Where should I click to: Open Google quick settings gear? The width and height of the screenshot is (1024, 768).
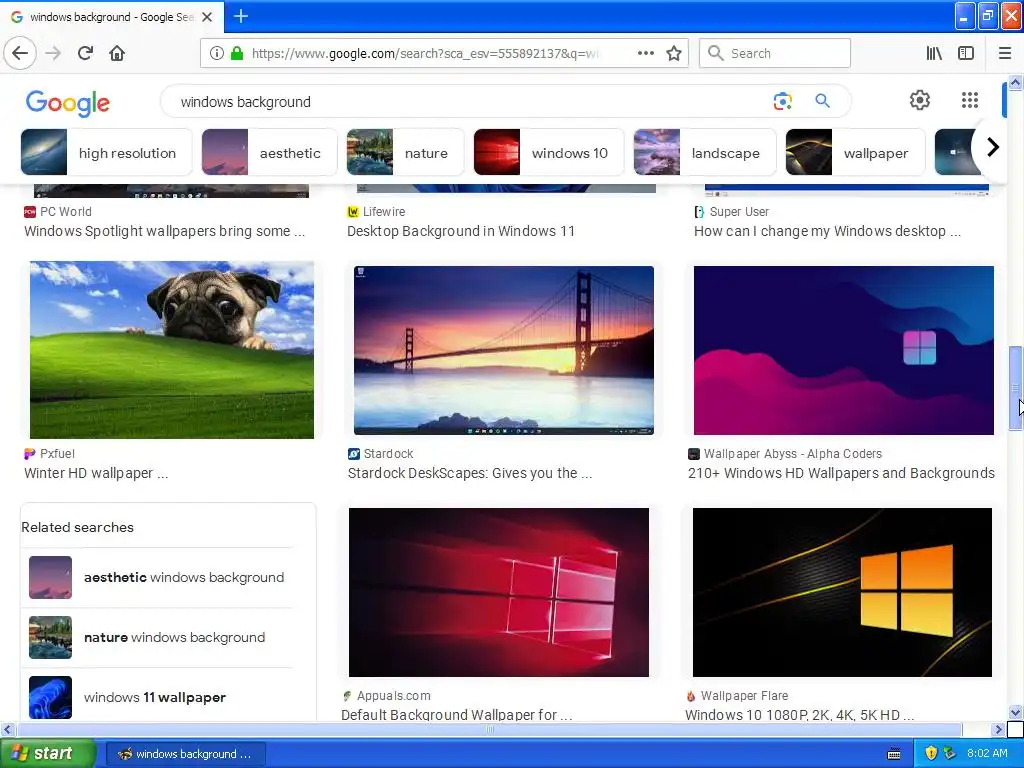[x=920, y=100]
